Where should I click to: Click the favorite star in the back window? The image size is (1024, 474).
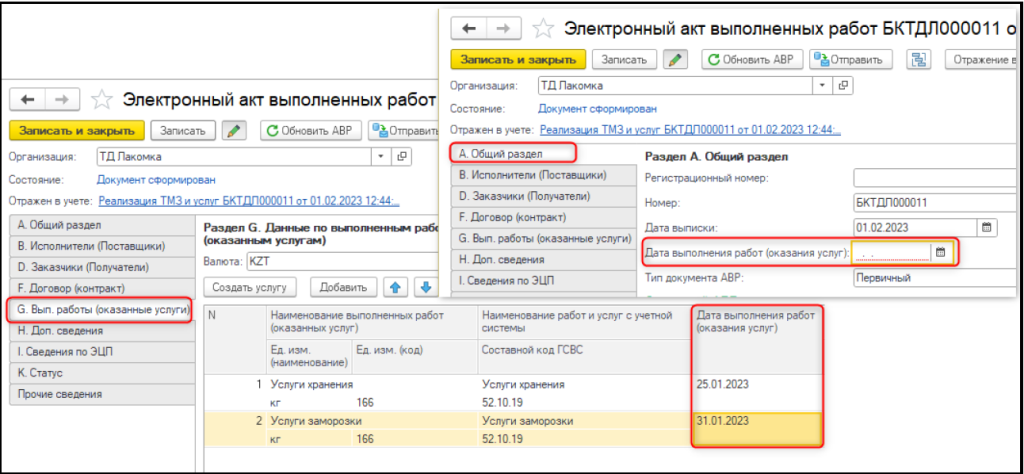pos(101,100)
